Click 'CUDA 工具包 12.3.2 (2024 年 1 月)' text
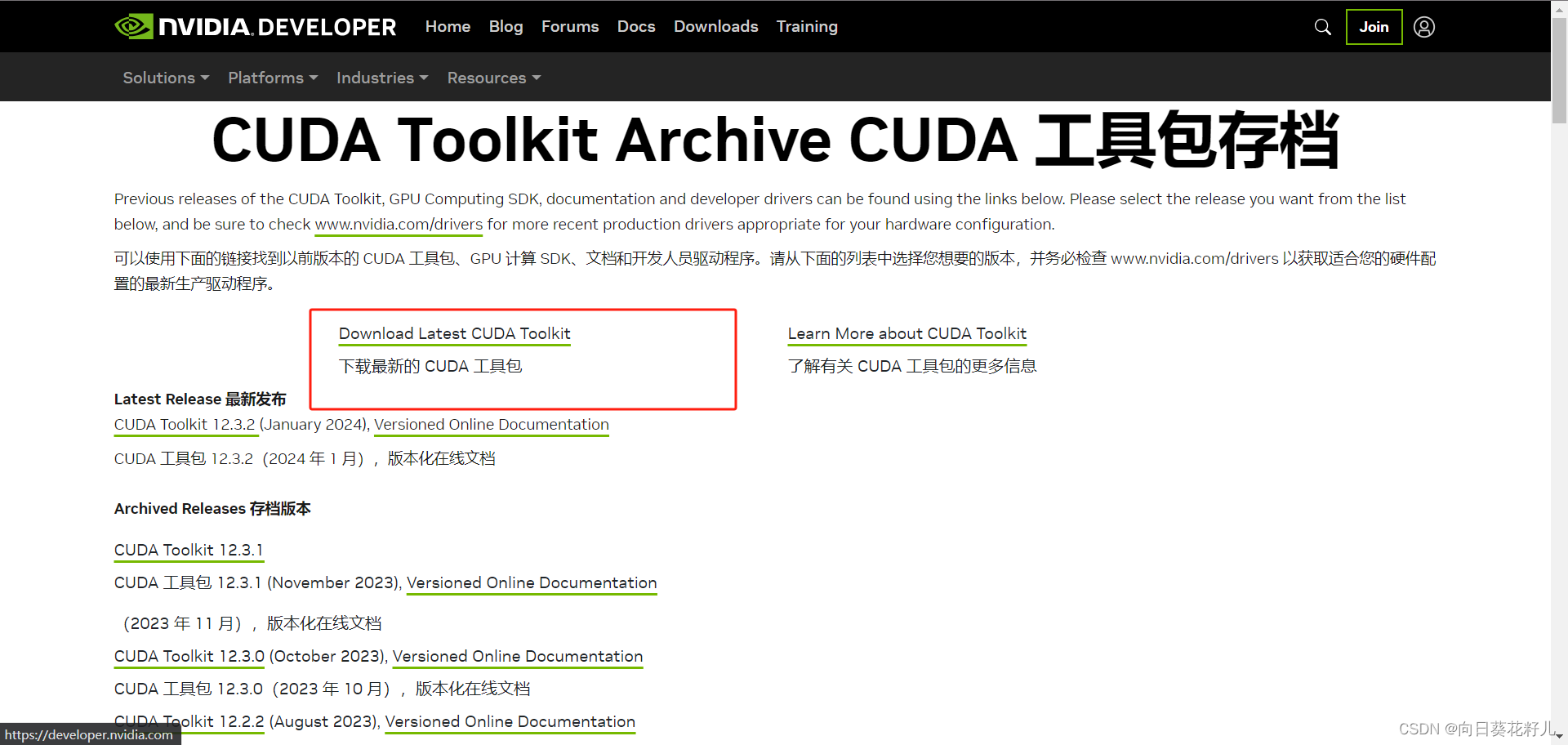The image size is (1568, 745). pos(239,459)
